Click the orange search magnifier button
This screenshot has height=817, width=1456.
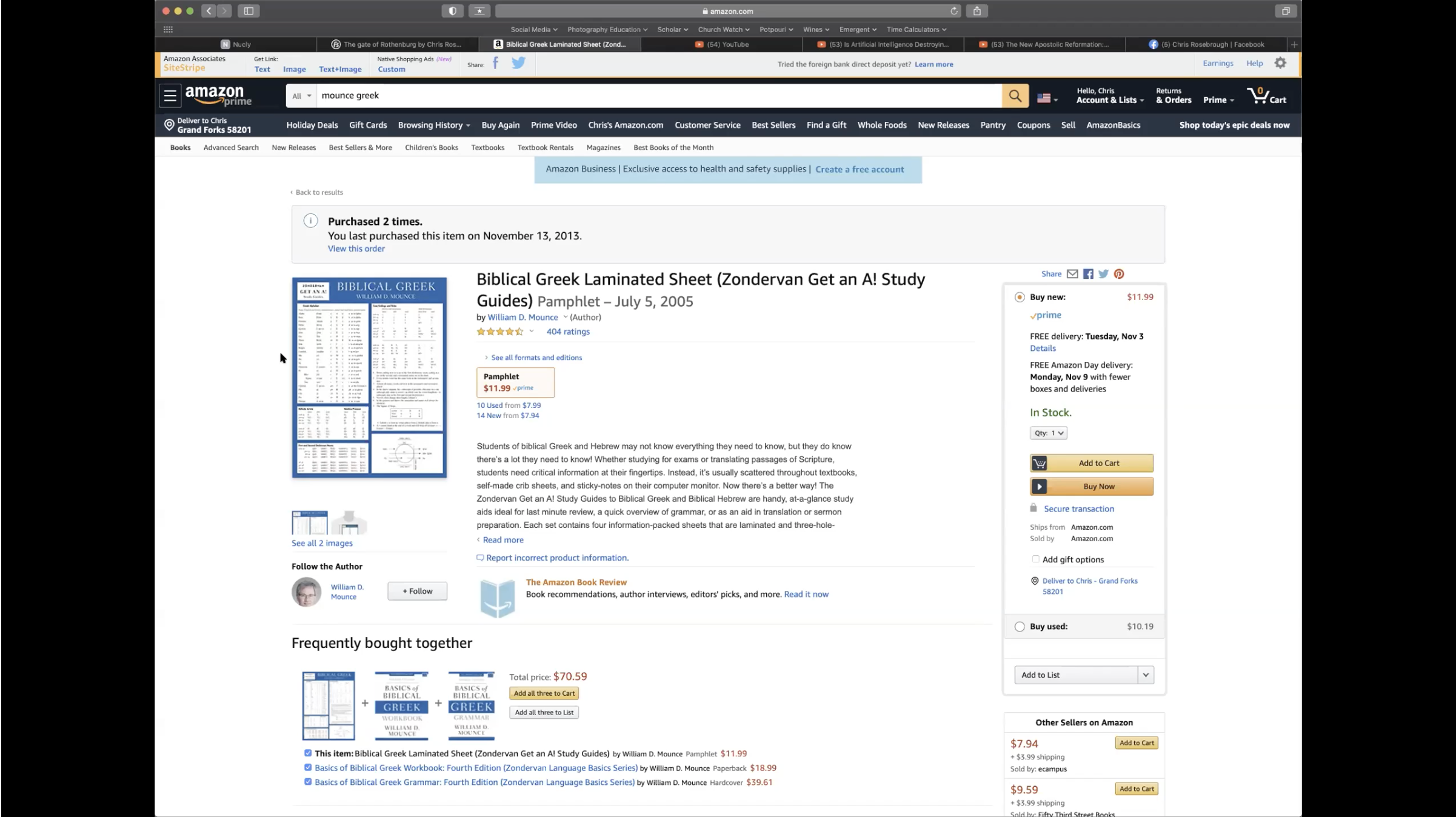[x=1015, y=96]
